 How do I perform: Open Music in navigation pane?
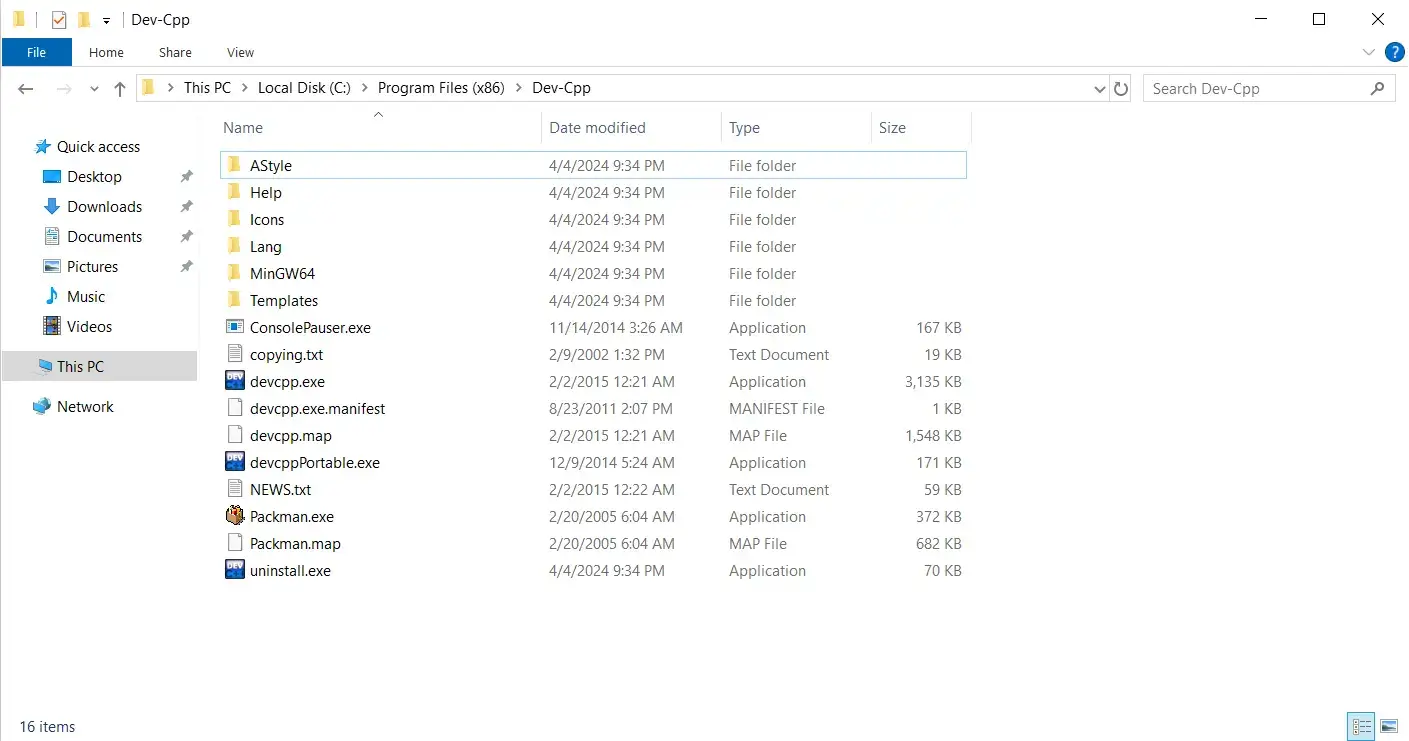[x=86, y=296]
